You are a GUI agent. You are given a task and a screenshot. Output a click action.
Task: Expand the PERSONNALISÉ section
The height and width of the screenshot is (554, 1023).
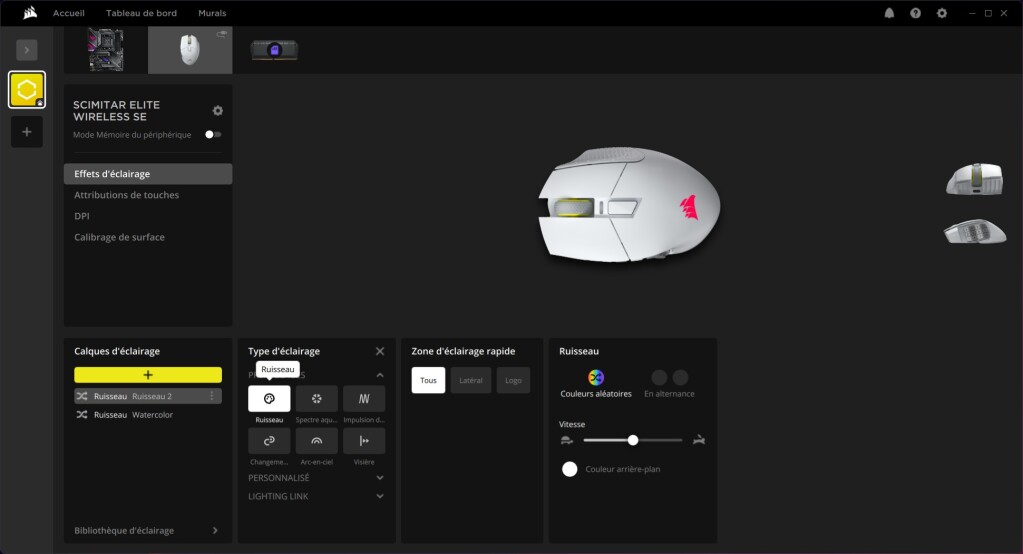click(x=316, y=478)
